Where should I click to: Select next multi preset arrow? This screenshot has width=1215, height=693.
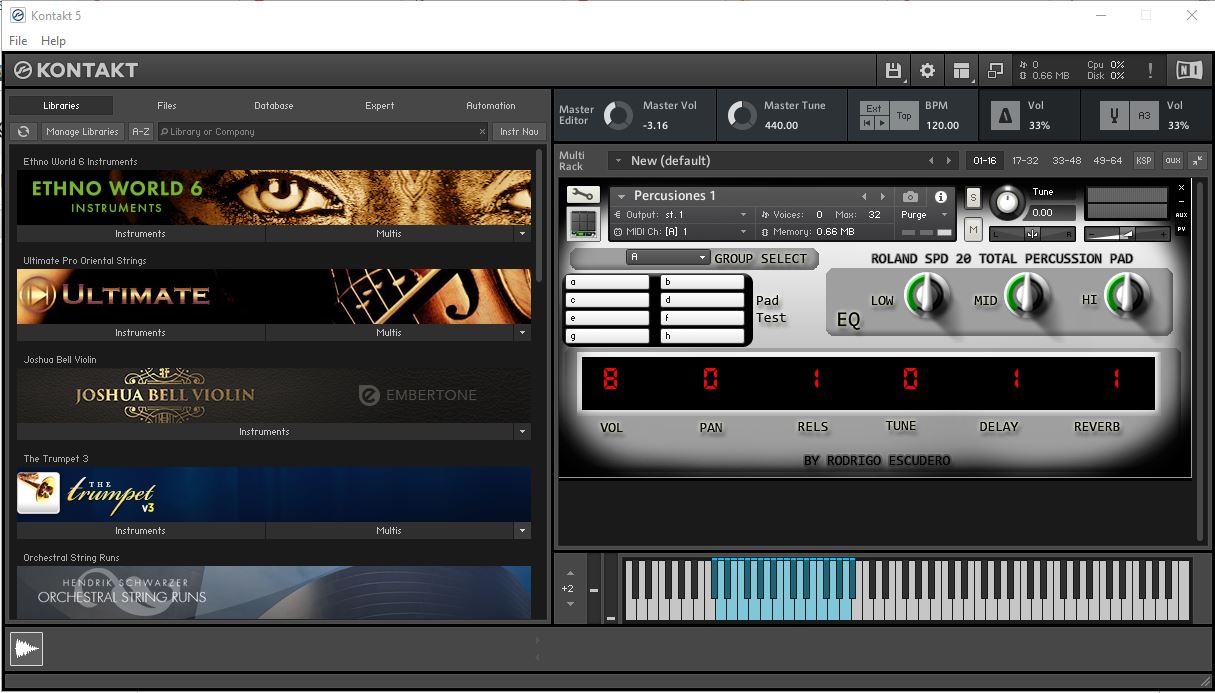pyautogui.click(x=950, y=160)
